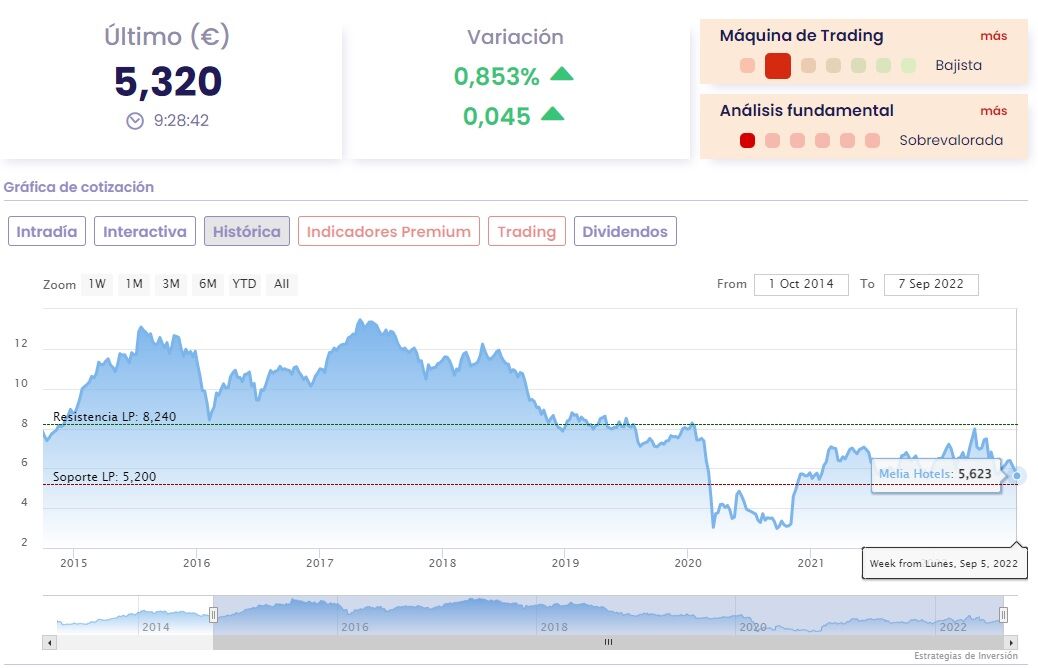Open the Interactiva chart tab
The width and height of the screenshot is (1038, 668).
pyautogui.click(x=145, y=232)
